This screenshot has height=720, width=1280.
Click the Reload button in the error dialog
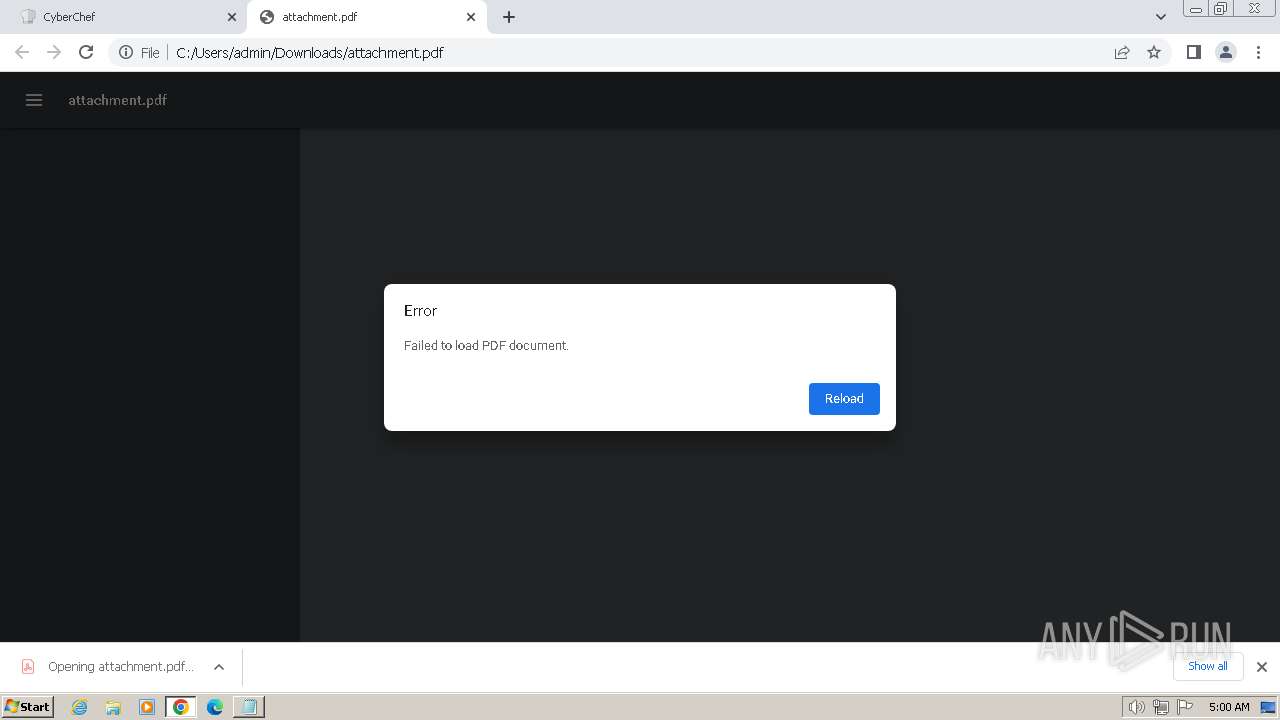coord(844,398)
